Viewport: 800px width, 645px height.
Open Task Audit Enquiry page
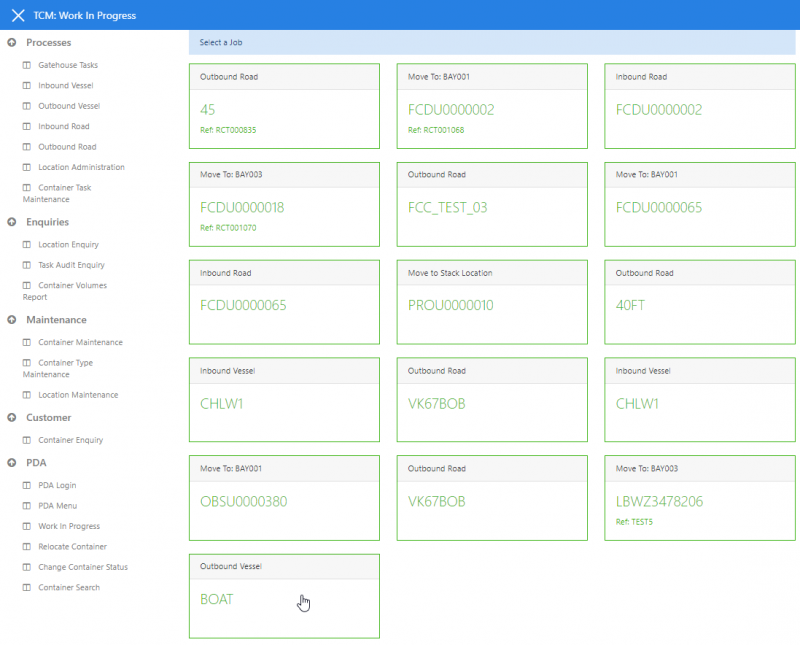71,265
